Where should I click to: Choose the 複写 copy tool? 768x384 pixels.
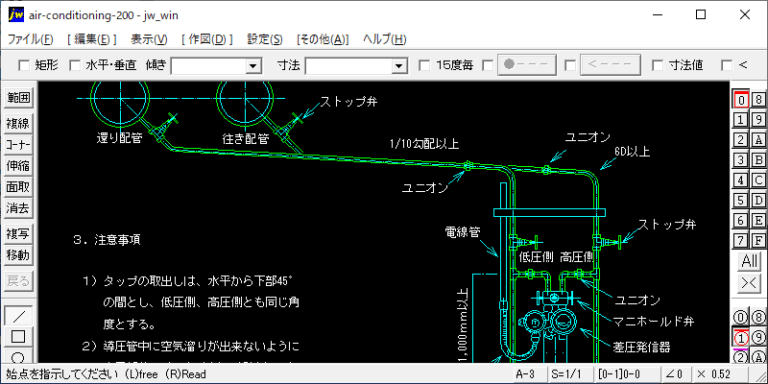pos(18,234)
